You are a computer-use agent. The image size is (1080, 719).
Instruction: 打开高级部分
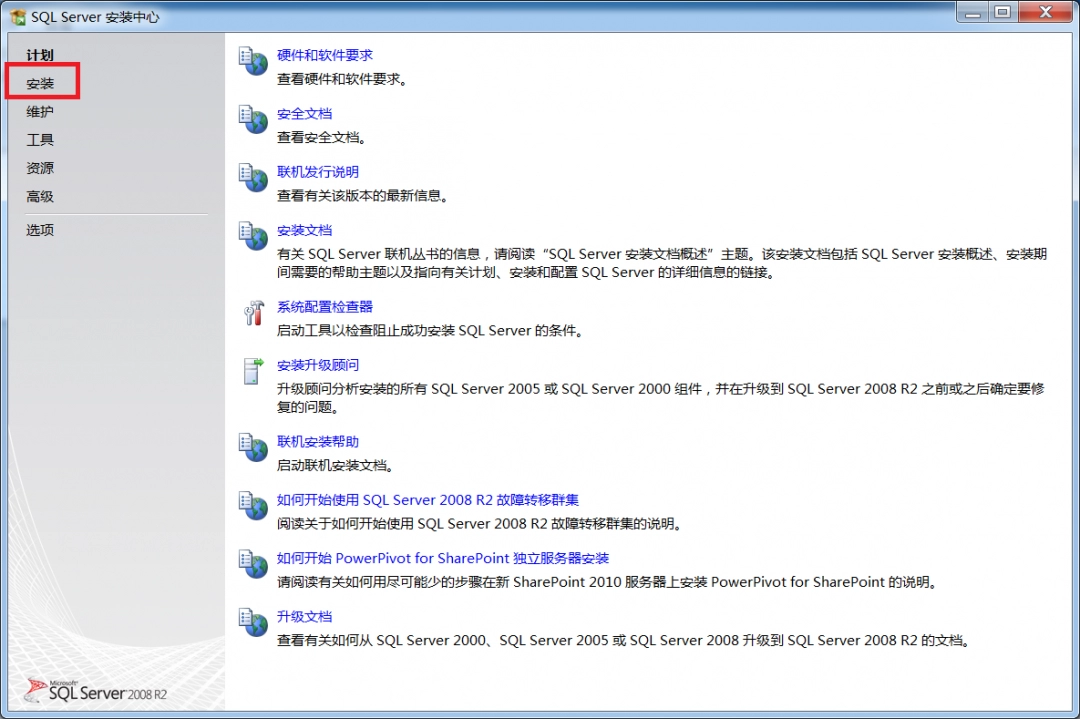click(x=40, y=196)
